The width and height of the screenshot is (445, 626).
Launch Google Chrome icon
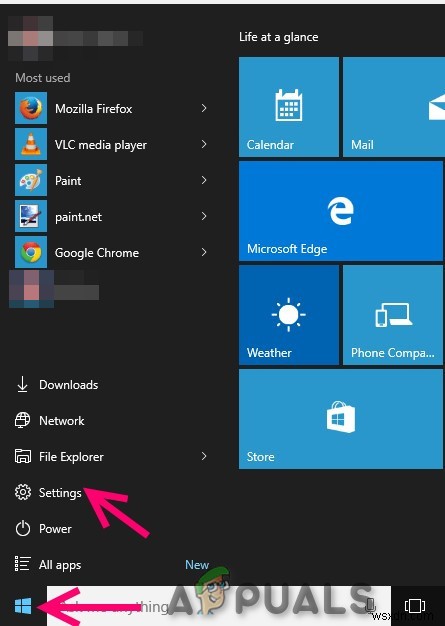31,252
